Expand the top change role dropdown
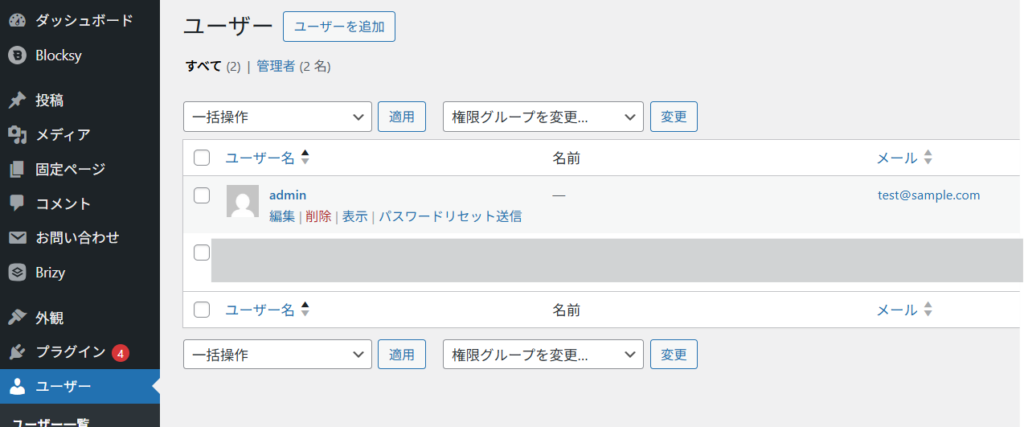Screen dimensions: 1024x427 (x=543, y=116)
